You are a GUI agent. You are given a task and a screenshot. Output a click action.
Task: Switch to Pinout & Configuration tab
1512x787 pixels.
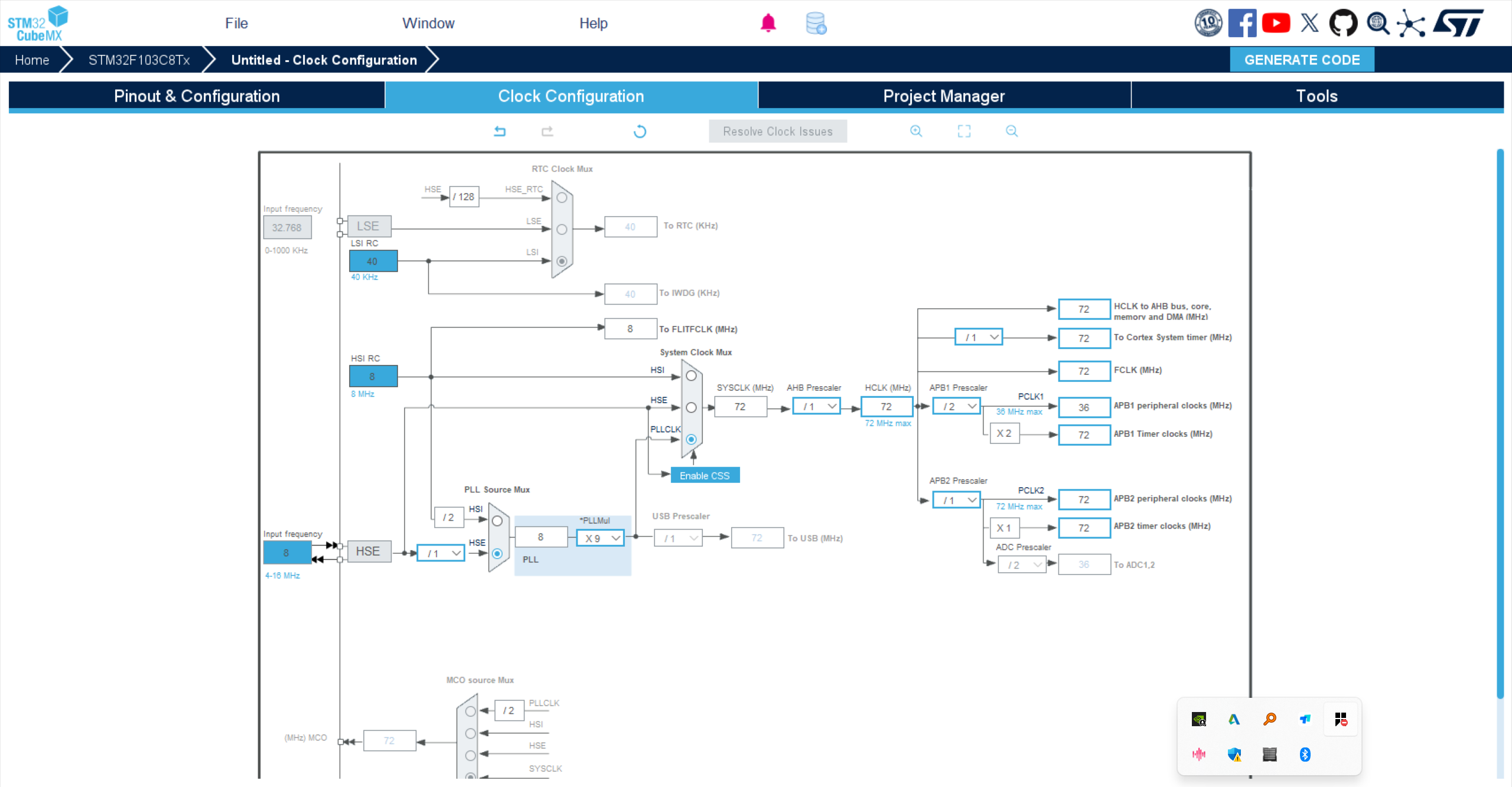(x=197, y=96)
